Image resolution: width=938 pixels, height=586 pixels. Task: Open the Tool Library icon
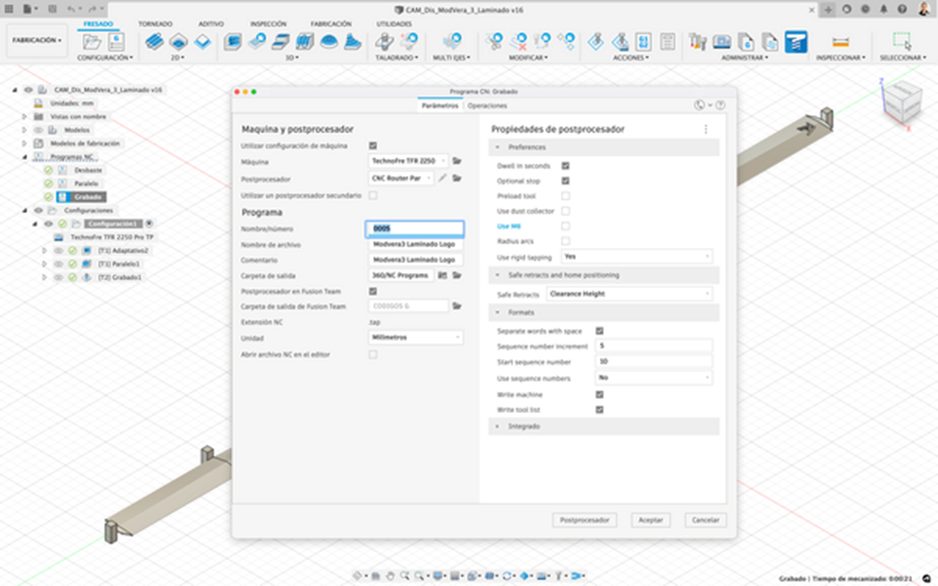[x=698, y=42]
